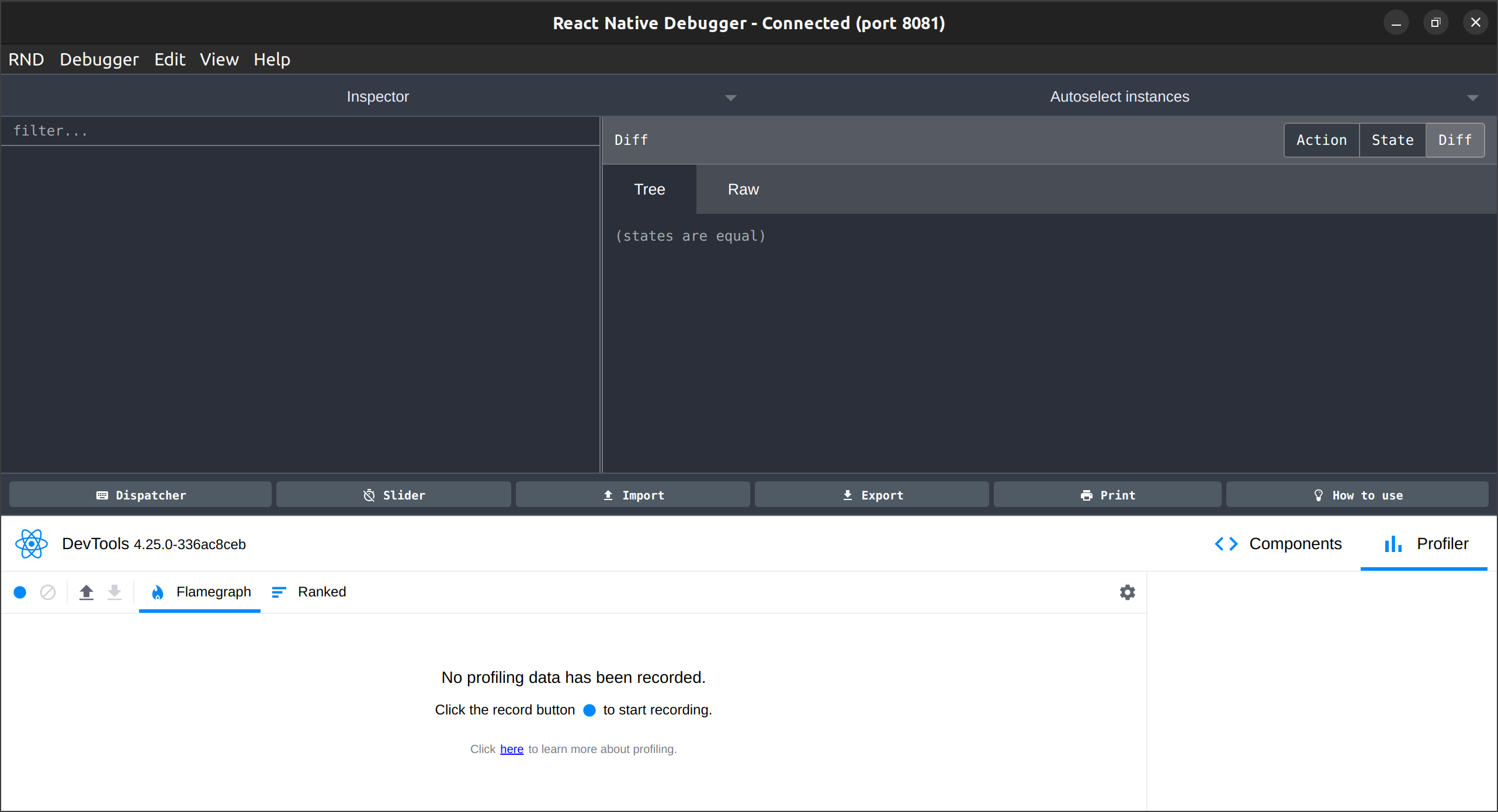Toggle to the State view

pyautogui.click(x=1392, y=140)
